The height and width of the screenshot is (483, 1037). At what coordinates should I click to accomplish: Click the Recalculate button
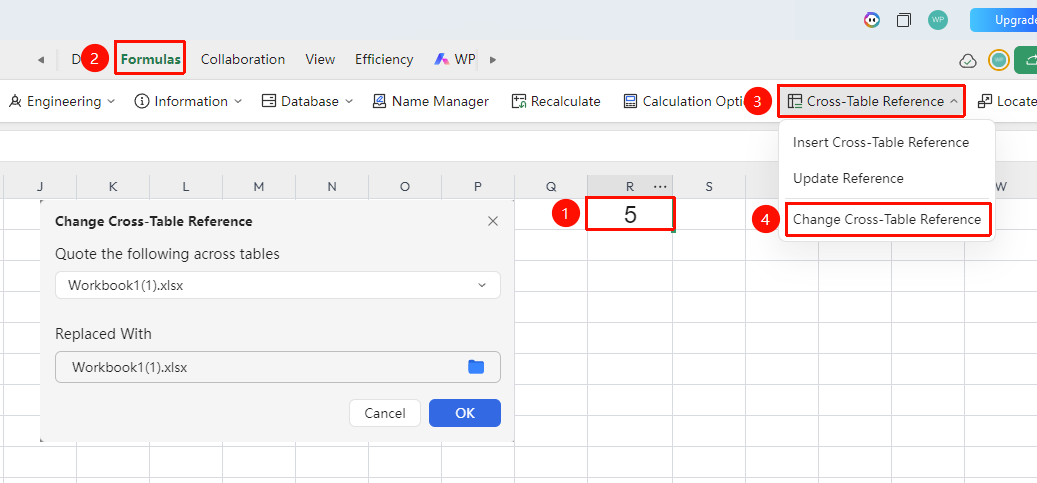point(556,101)
